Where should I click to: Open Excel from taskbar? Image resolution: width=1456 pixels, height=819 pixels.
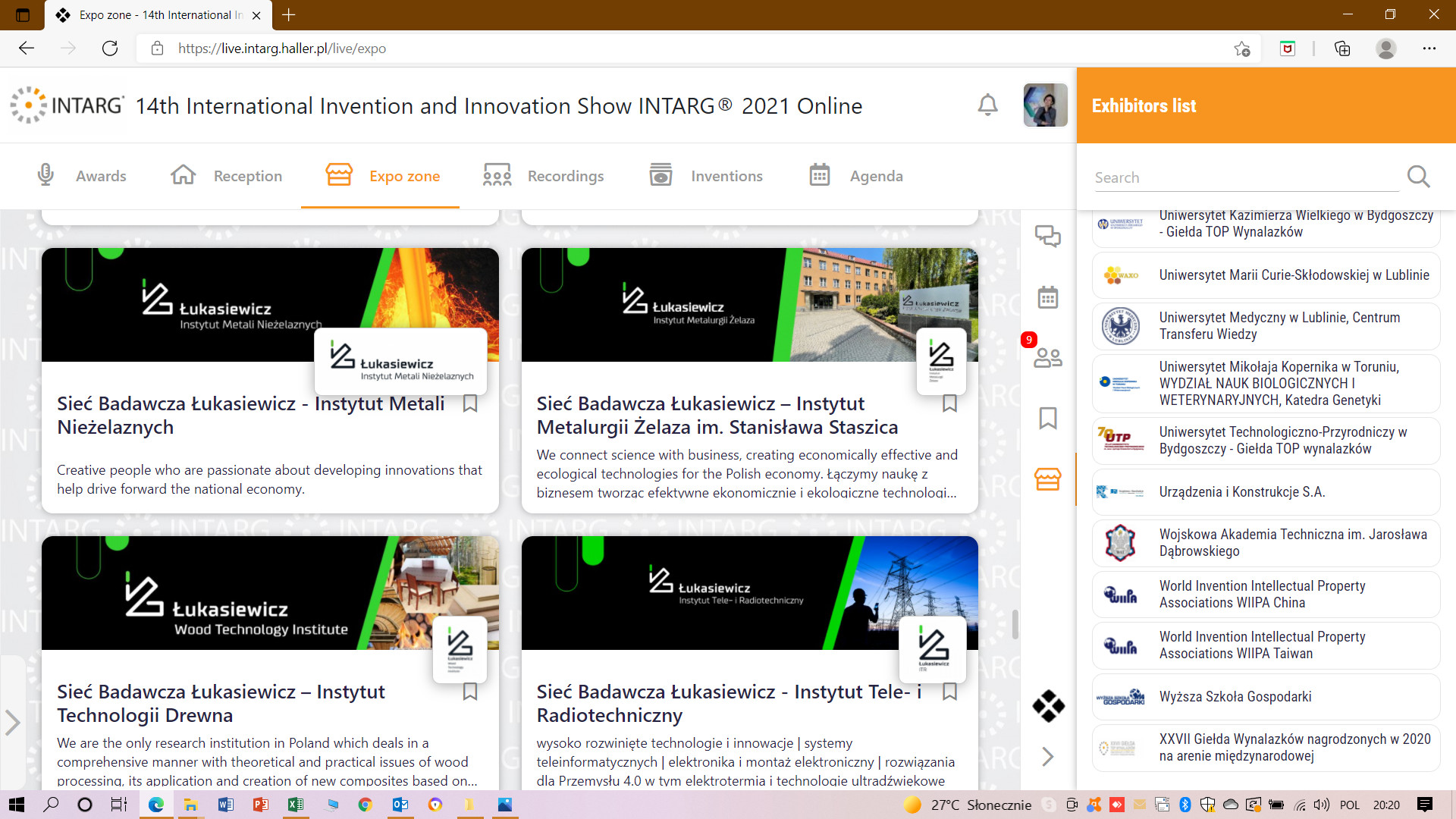(x=295, y=805)
